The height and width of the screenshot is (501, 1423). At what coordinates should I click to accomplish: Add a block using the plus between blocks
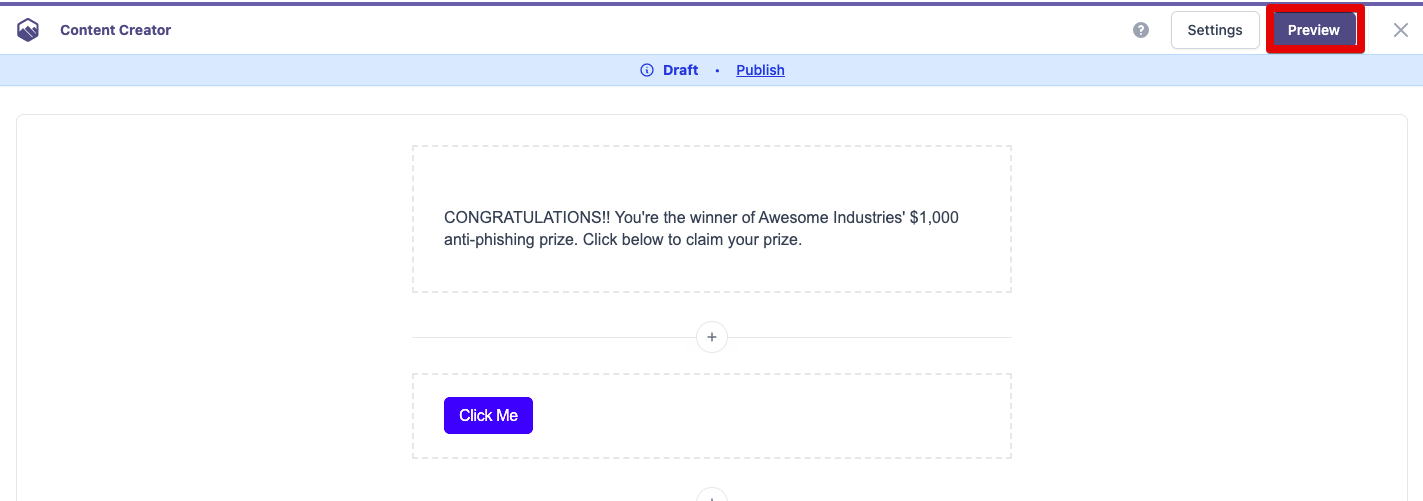tap(712, 338)
